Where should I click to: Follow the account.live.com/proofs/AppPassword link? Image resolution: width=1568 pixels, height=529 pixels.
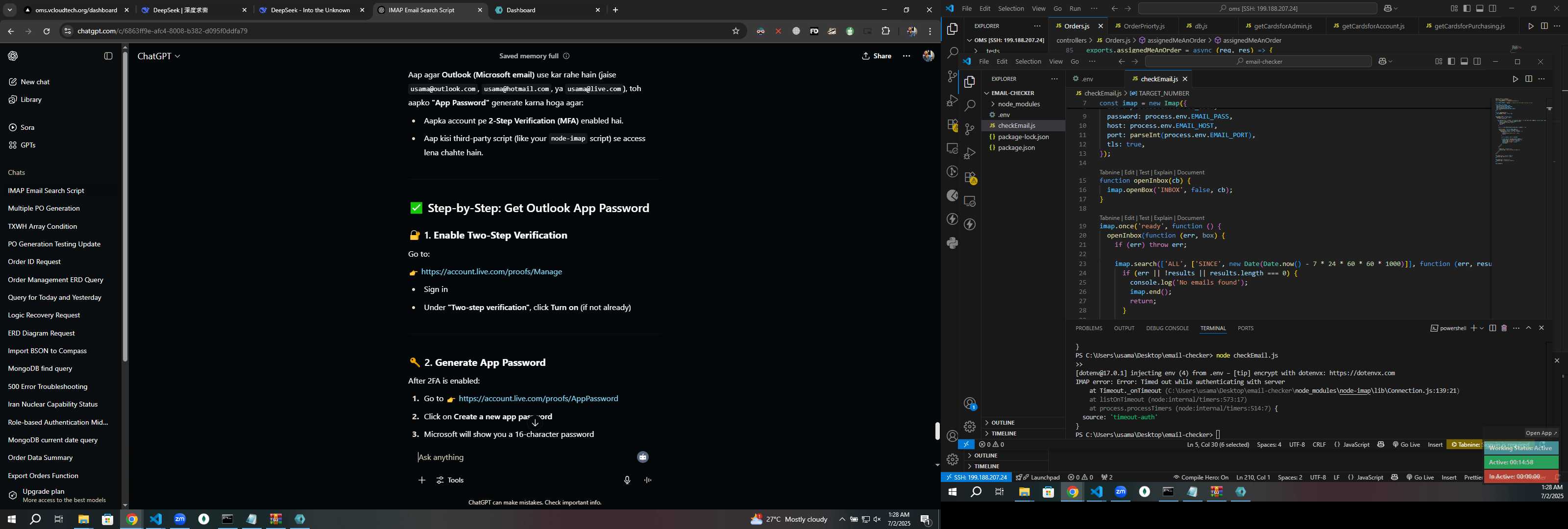coord(538,398)
